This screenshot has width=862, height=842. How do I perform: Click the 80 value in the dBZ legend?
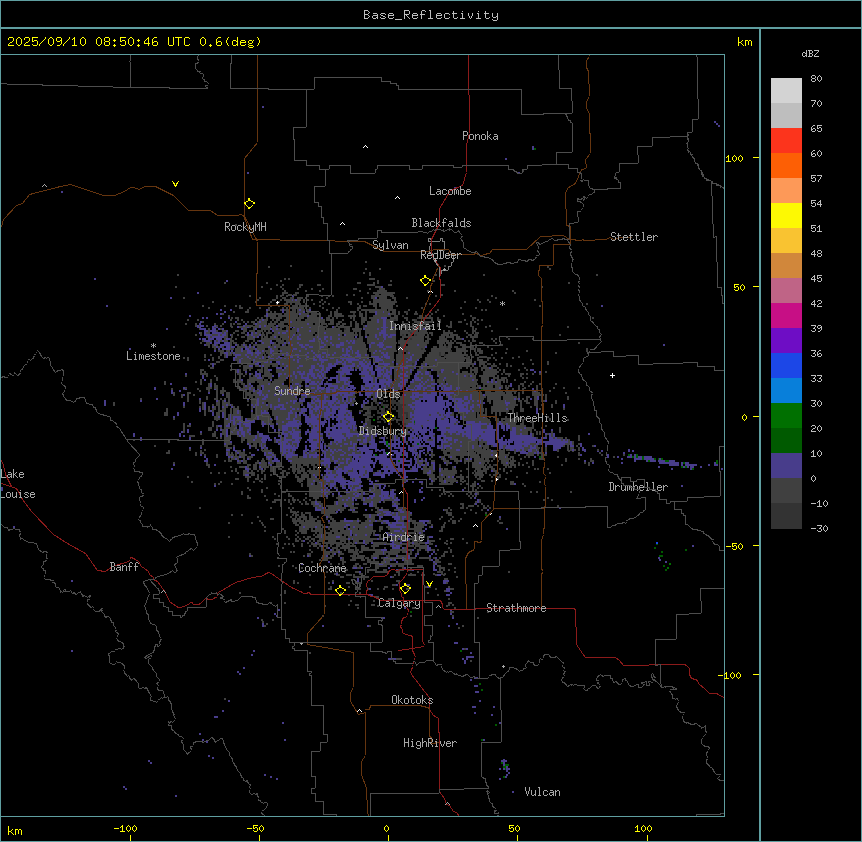pyautogui.click(x=816, y=79)
